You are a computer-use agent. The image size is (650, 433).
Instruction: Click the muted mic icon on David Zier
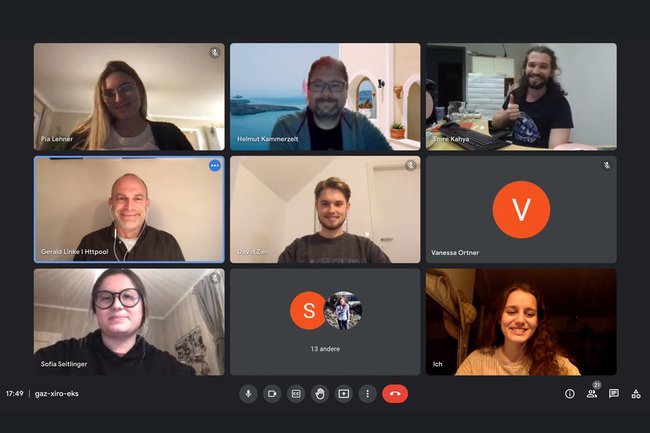click(x=411, y=166)
